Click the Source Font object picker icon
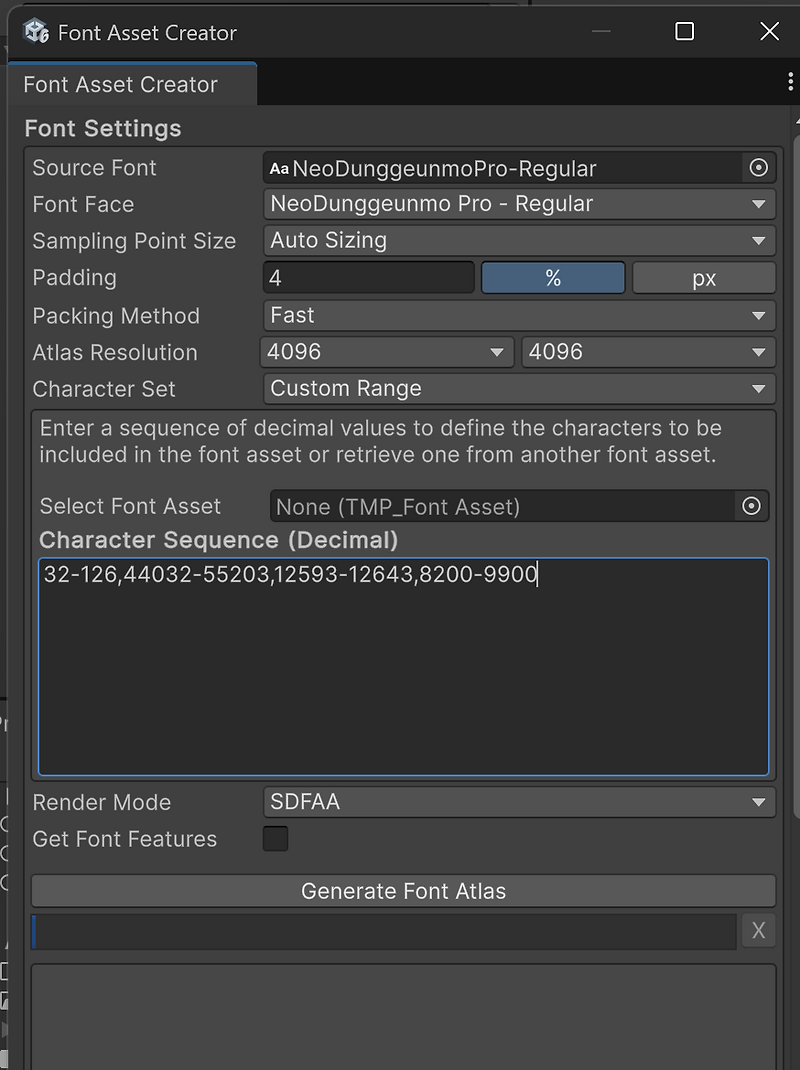The image size is (800, 1070). pyautogui.click(x=758, y=168)
